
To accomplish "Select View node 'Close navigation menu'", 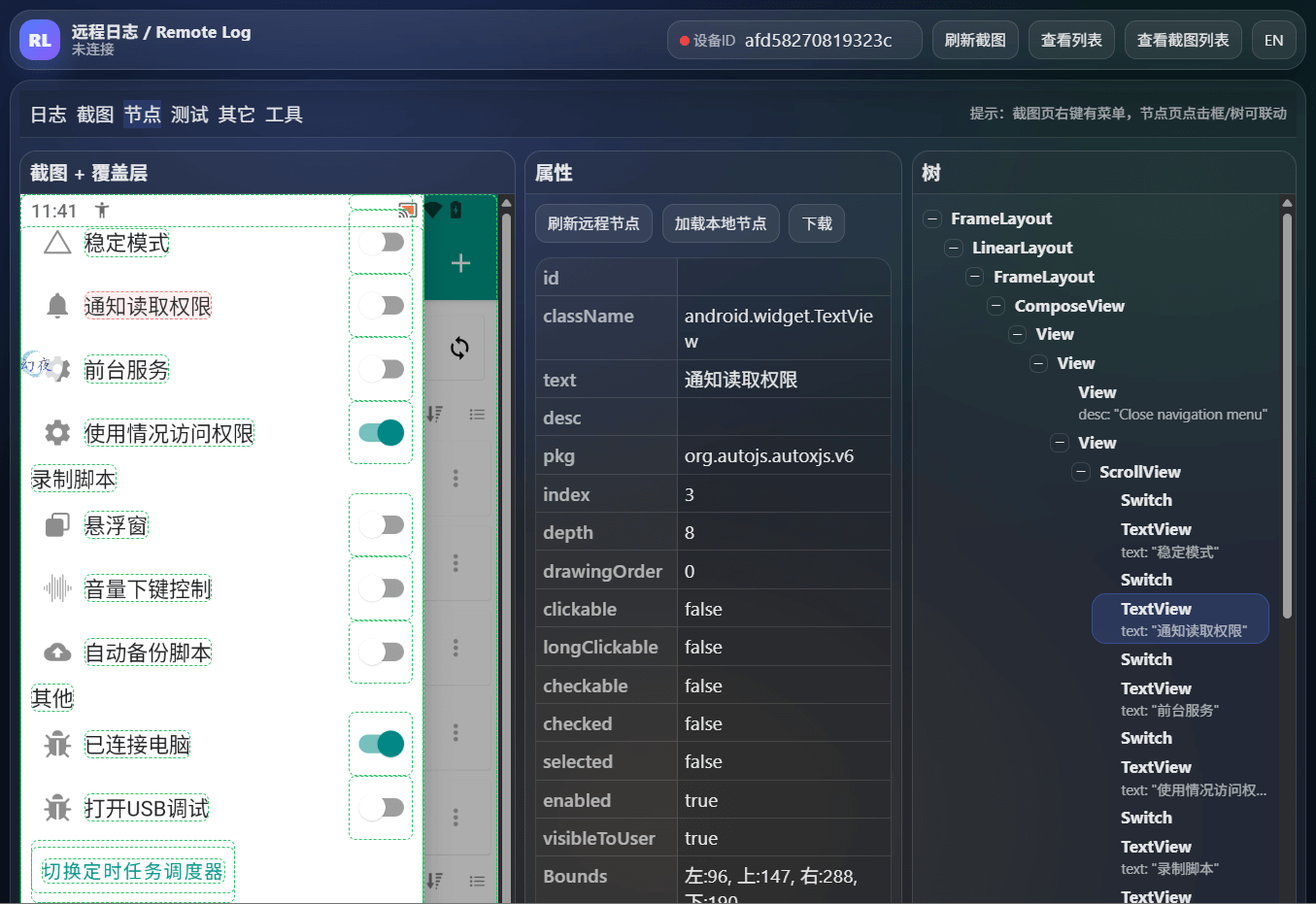I will pos(1171,403).
